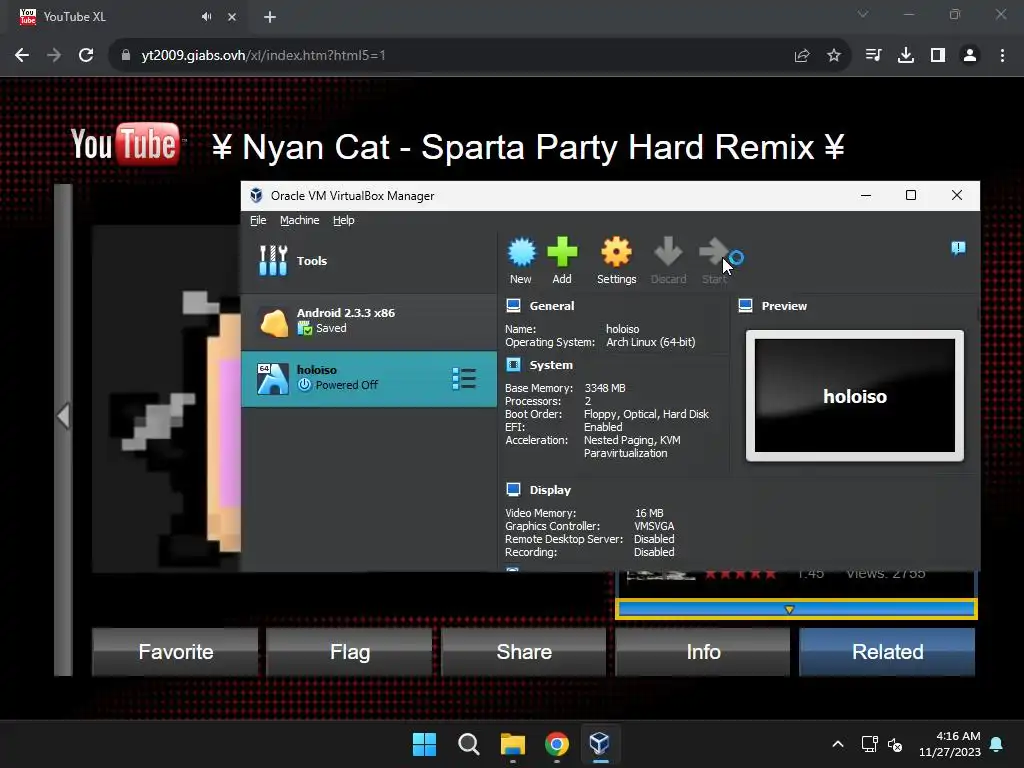Click the 3348 MB base memory value
Viewport: 1024px width, 768px height.
point(605,388)
